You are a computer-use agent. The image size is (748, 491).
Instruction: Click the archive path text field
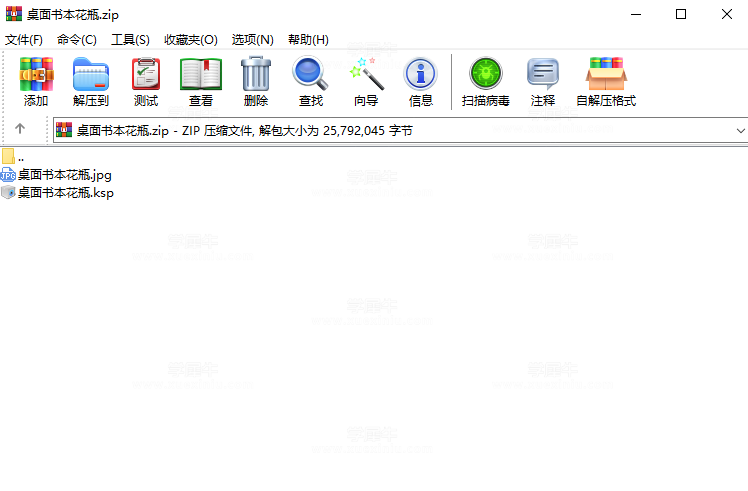pos(401,130)
